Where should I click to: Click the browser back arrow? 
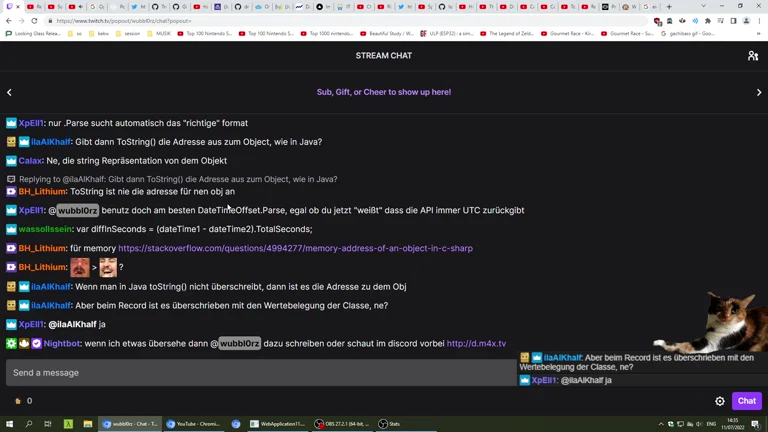click(x=9, y=20)
